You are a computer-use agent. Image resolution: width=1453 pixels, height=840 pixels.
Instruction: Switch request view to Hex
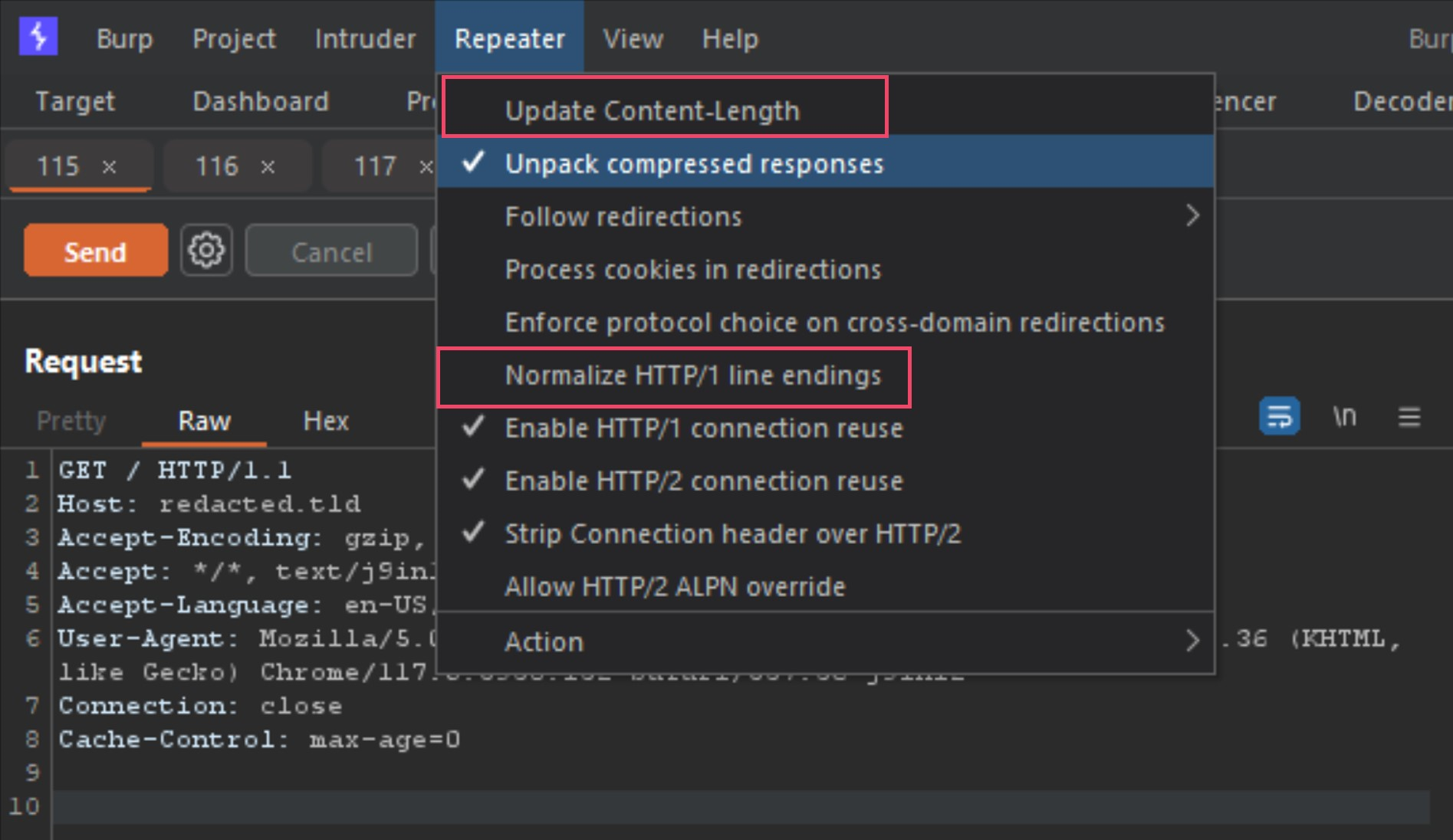point(326,421)
